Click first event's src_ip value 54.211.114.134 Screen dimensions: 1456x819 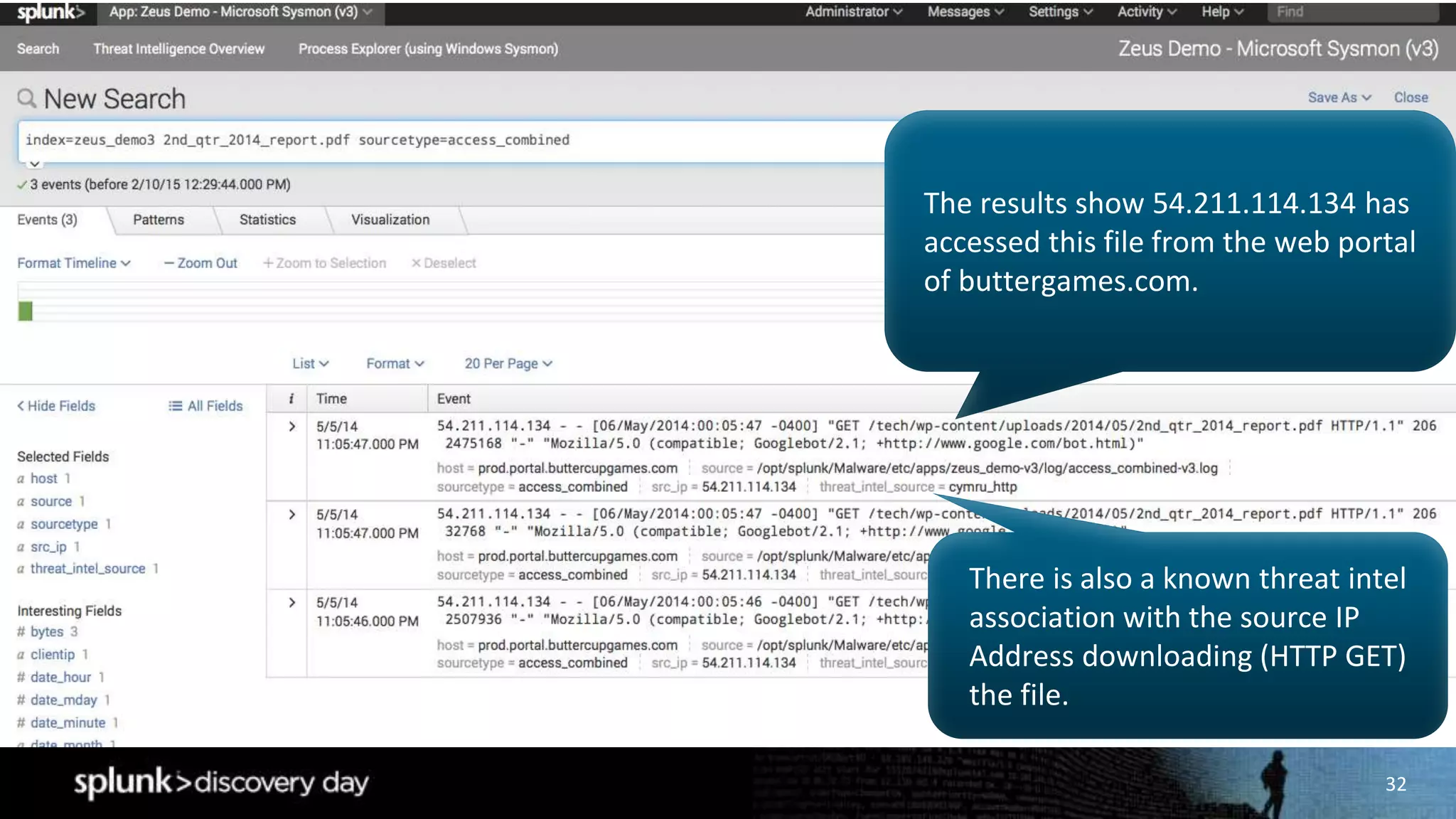749,487
